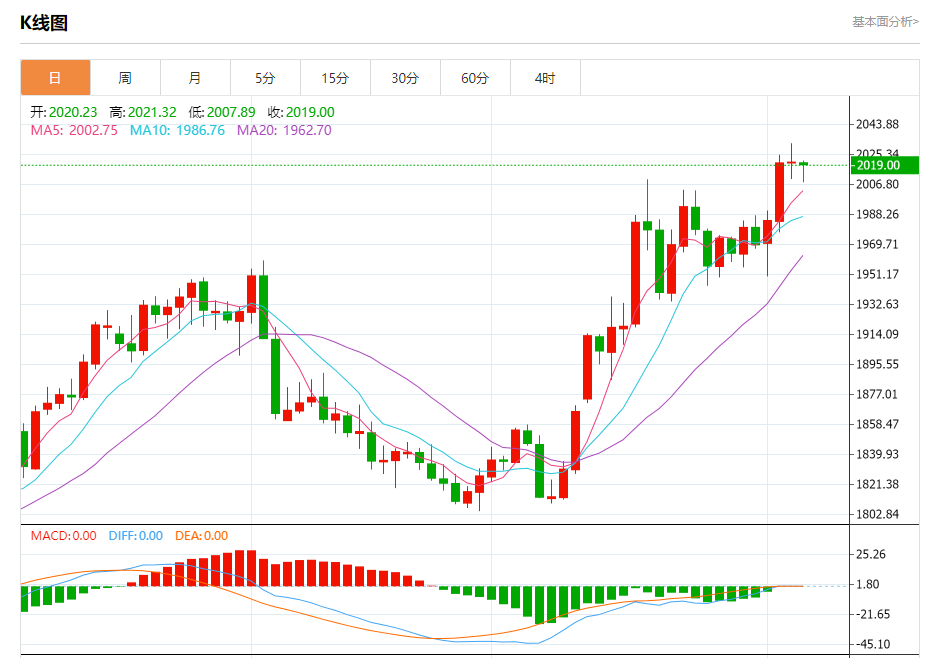Screen dimensions: 936x658
Task: Click the 25.26 MACD axis label
Action: pyautogui.click(x=871, y=555)
